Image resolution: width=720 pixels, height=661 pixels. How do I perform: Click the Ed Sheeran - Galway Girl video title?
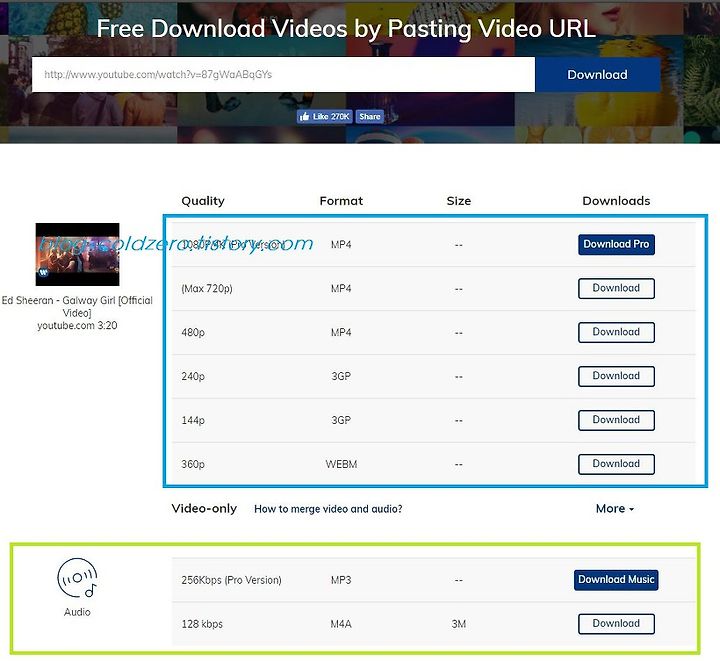pos(77,306)
